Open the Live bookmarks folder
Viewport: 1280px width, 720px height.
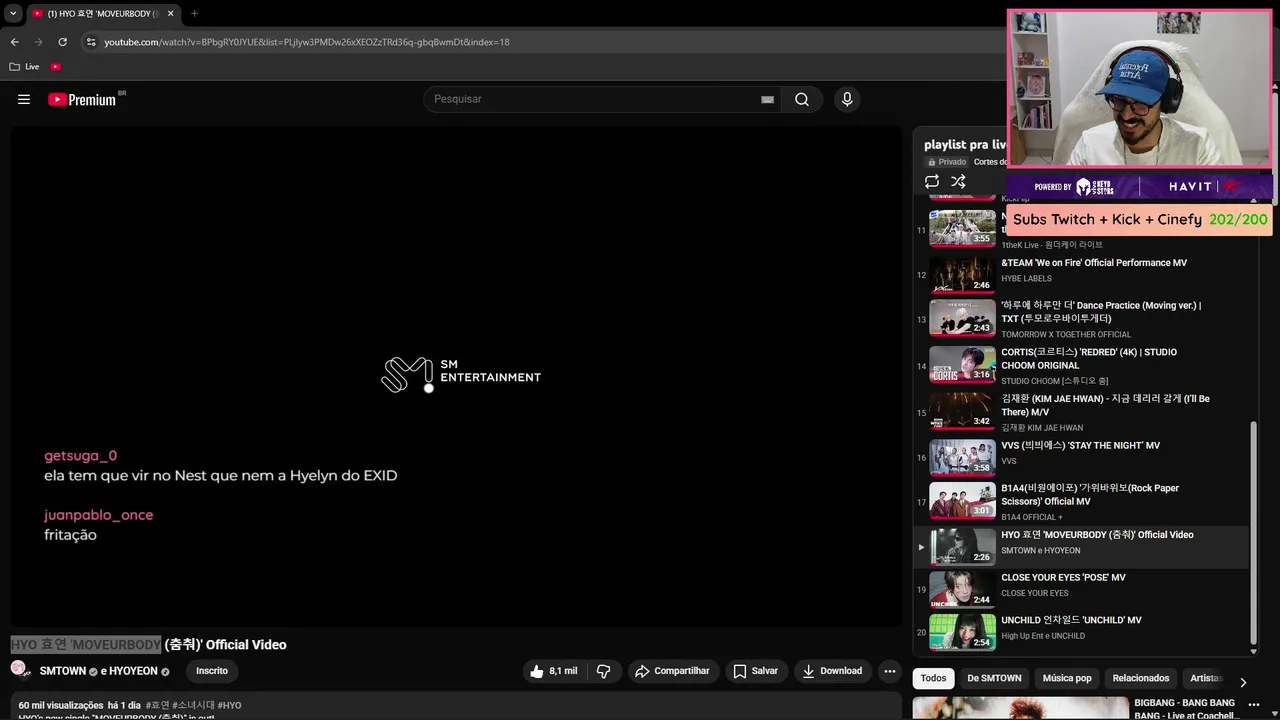(25, 67)
